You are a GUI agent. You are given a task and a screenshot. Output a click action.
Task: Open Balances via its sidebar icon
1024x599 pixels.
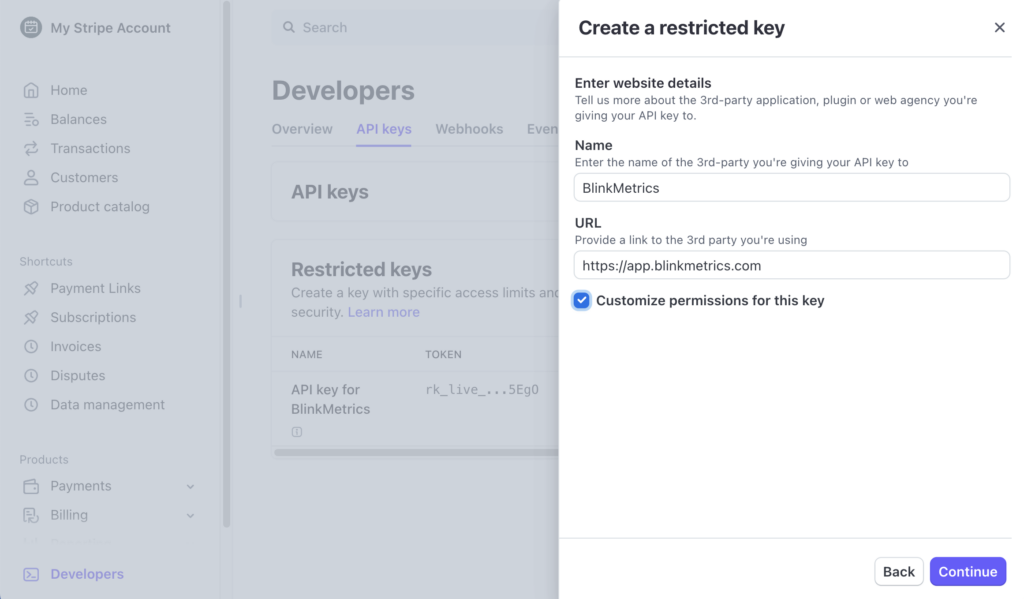click(x=32, y=119)
